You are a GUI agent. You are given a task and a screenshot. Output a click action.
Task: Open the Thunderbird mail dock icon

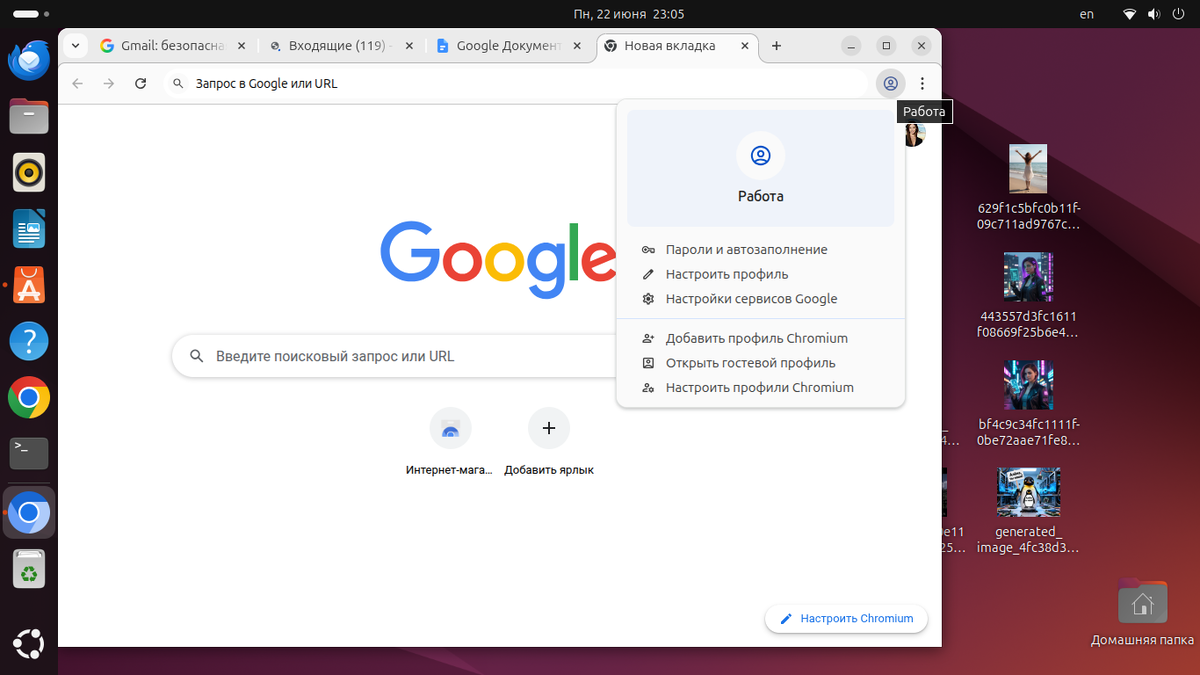29,60
